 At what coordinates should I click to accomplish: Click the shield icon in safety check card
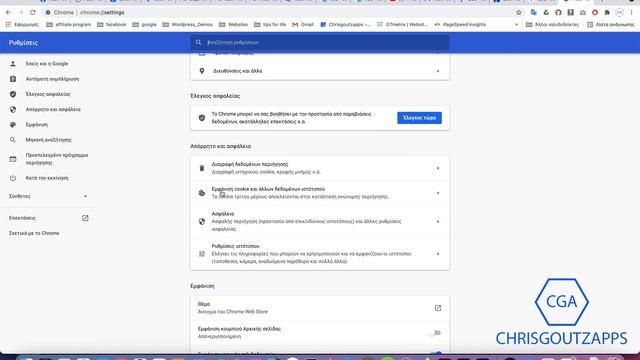(202, 118)
